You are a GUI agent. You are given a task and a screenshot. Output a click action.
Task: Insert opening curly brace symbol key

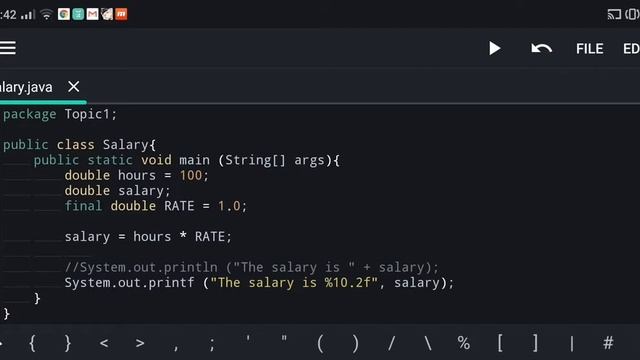pyautogui.click(x=33, y=343)
